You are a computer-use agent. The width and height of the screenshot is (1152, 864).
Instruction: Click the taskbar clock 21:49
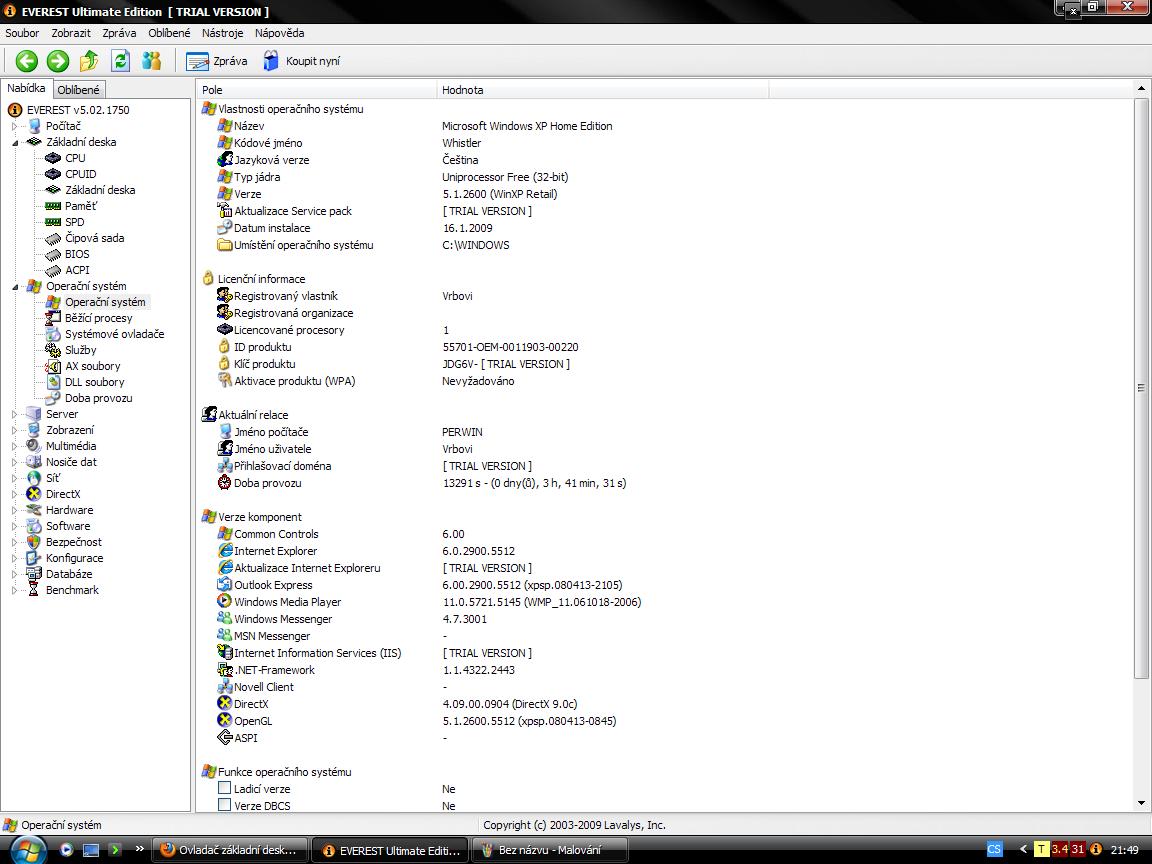(1125, 850)
